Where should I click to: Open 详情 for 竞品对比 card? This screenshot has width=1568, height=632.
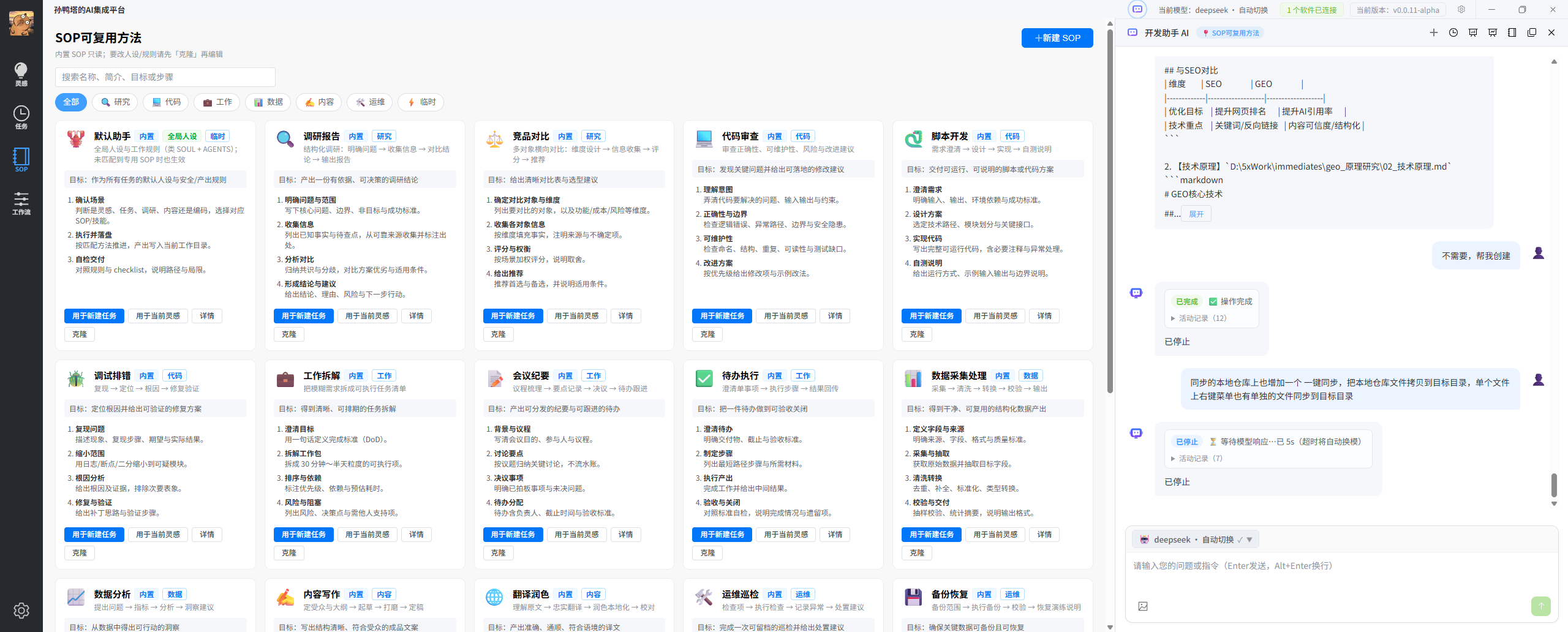[x=626, y=316]
